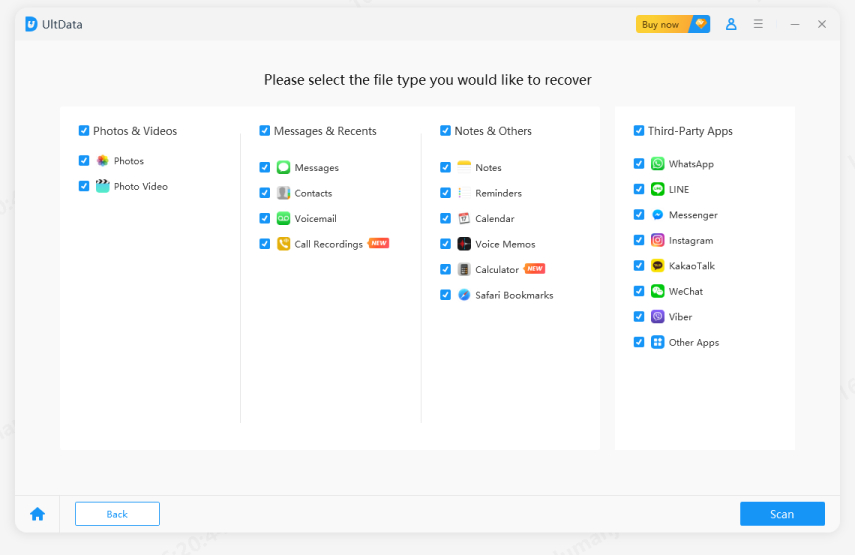The height and width of the screenshot is (555, 855).
Task: Toggle the Instagram checkbox
Action: pos(639,240)
